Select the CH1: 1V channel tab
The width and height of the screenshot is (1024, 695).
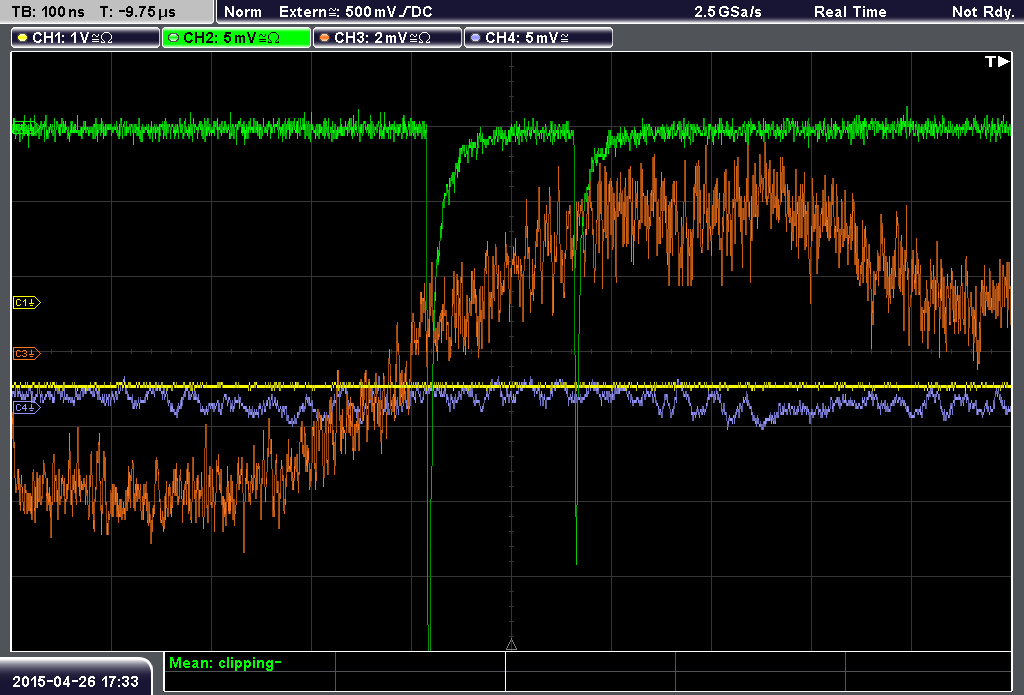click(86, 38)
